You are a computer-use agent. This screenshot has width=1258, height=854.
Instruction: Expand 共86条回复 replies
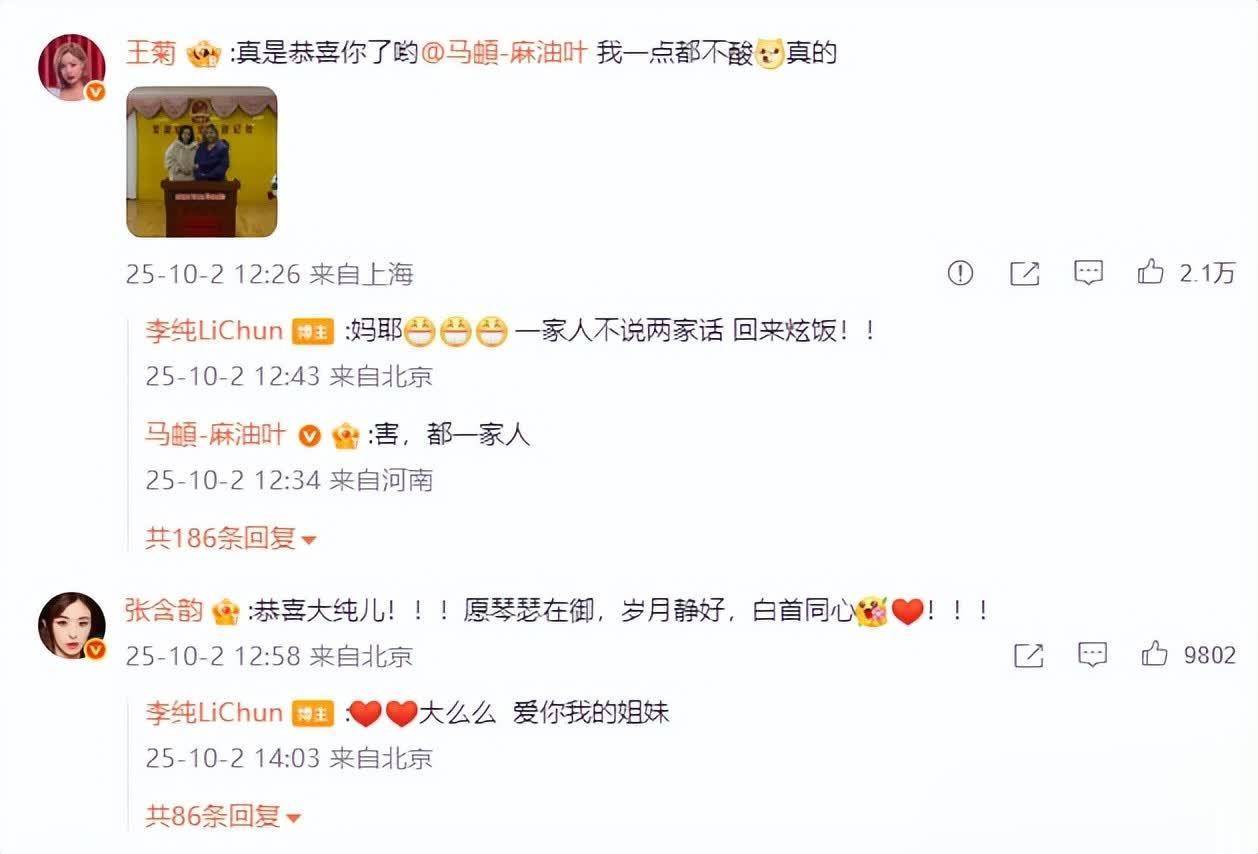(x=223, y=817)
